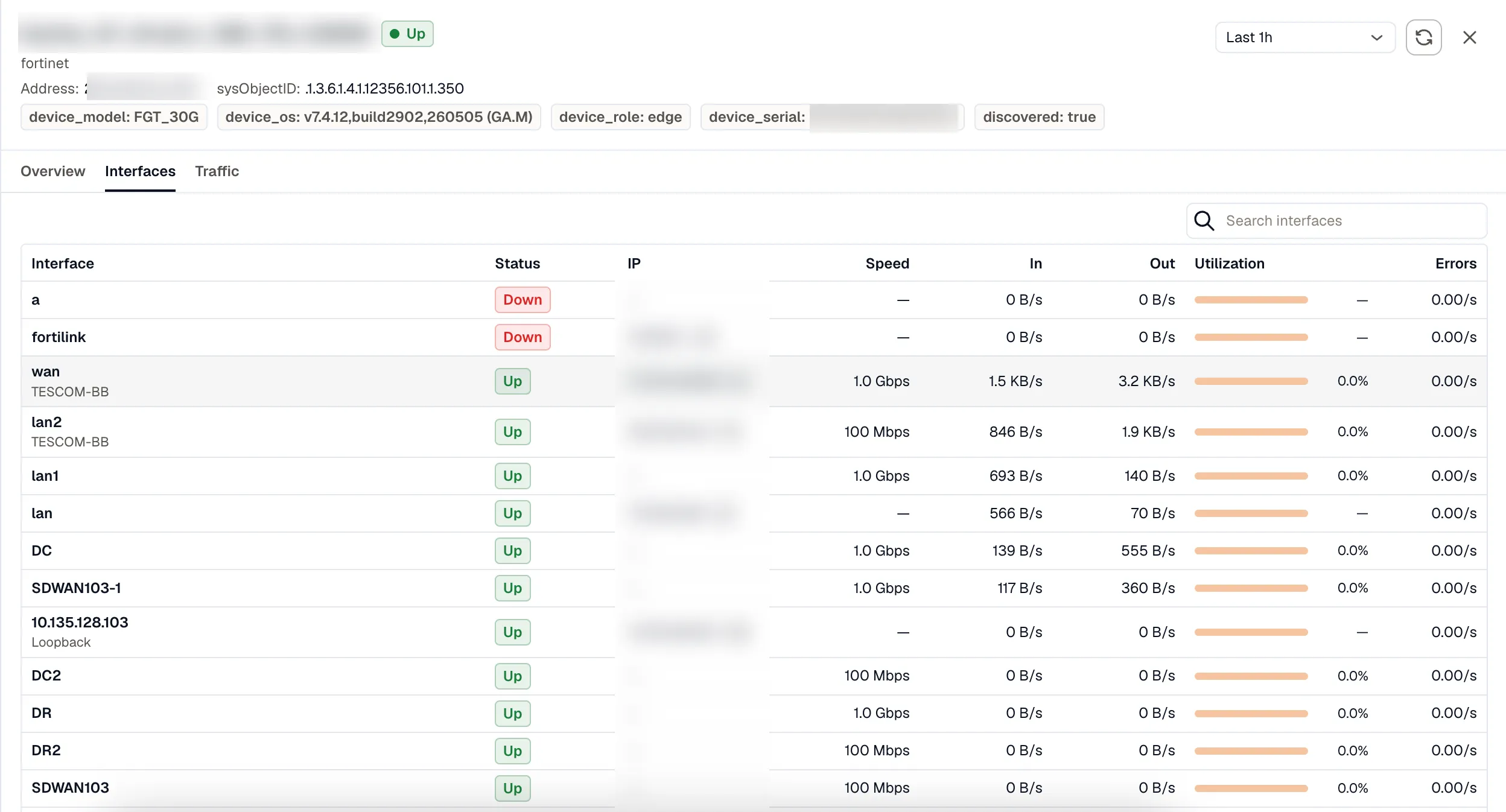The height and width of the screenshot is (812, 1506).
Task: Select the fortilink interface row
Action: 754,337
